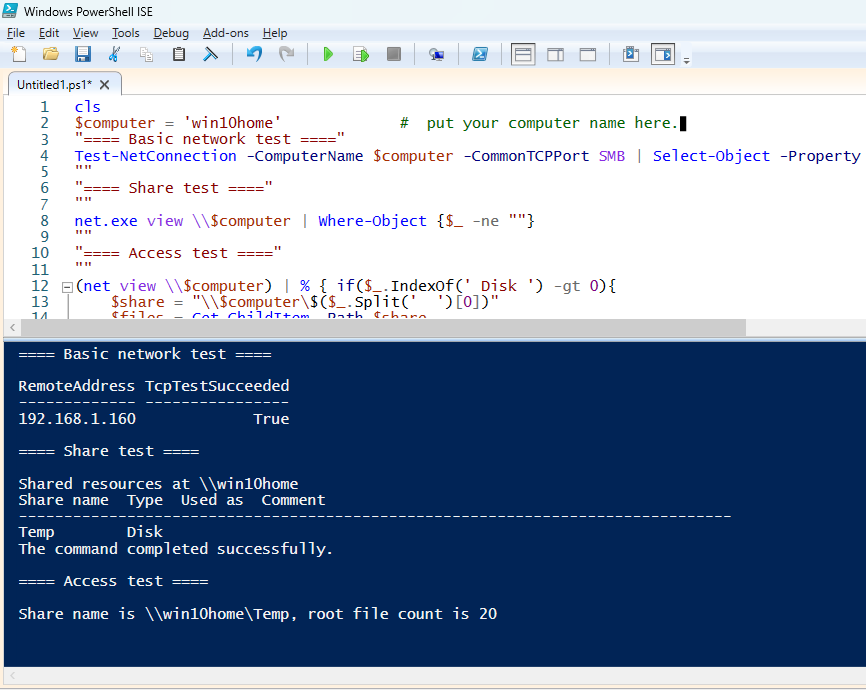Run script with green play icon
Screen dimensions: 866x690
pyautogui.click(x=328, y=54)
